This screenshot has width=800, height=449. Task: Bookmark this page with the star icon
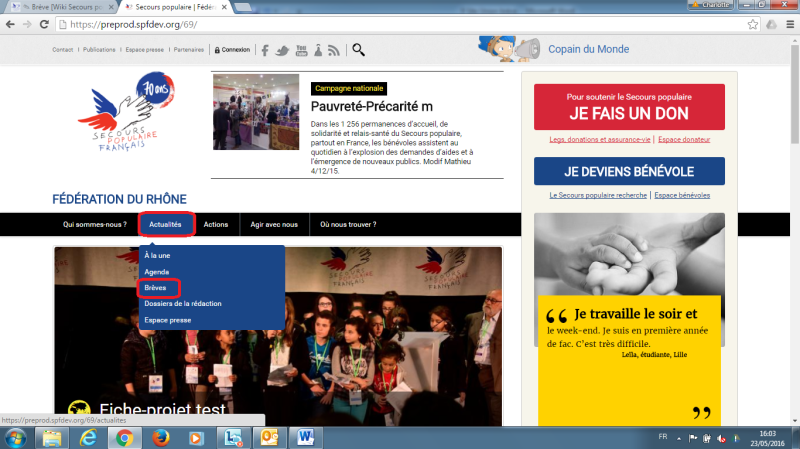(x=750, y=23)
